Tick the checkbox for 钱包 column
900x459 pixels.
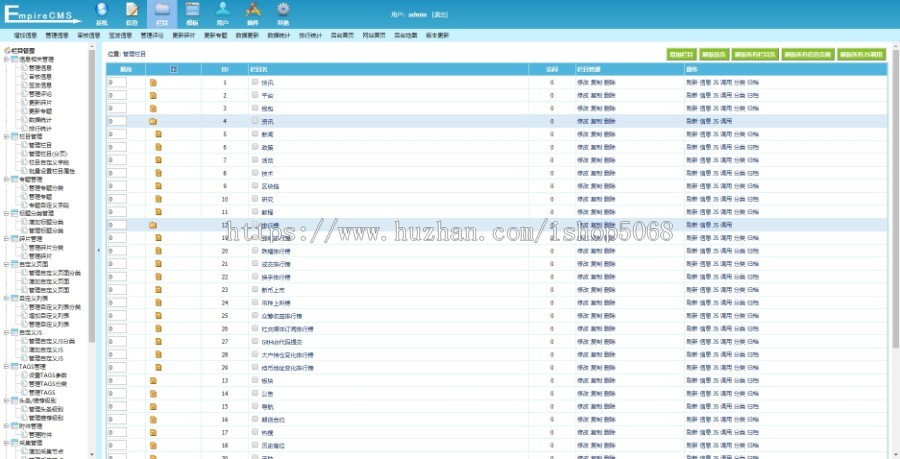255,108
